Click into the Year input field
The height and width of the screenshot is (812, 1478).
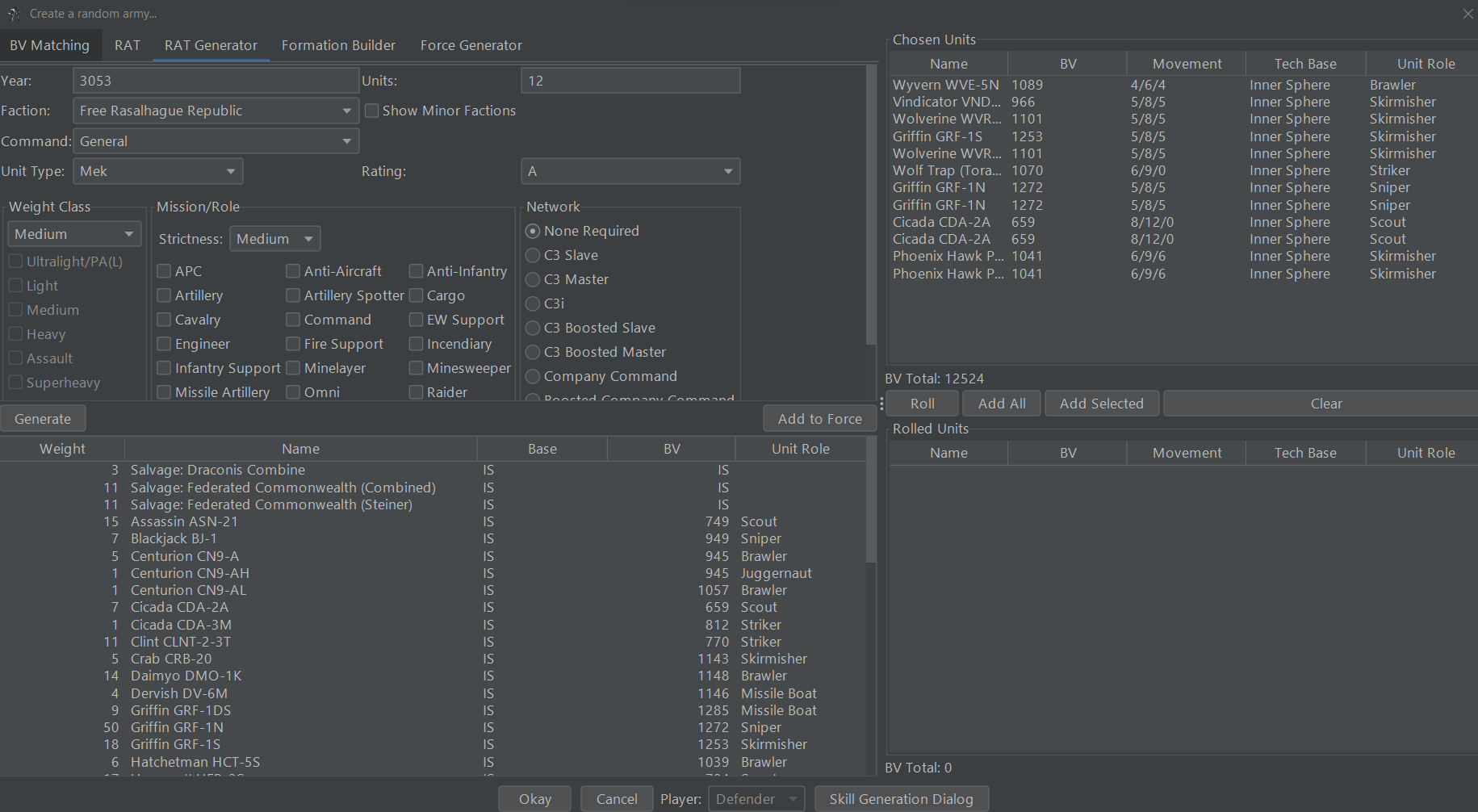point(216,81)
